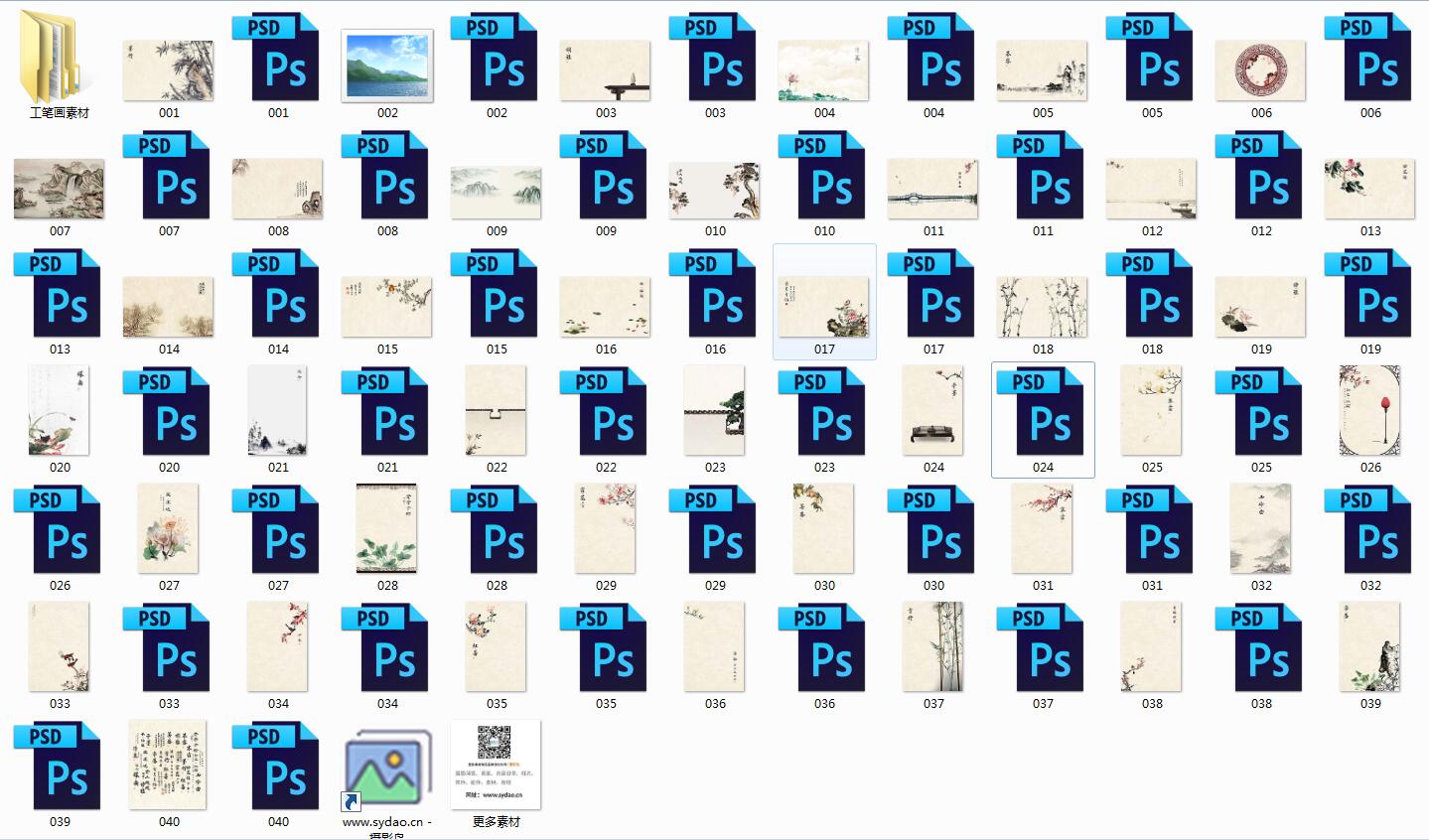Select the 007 PSD file icon

click(168, 176)
